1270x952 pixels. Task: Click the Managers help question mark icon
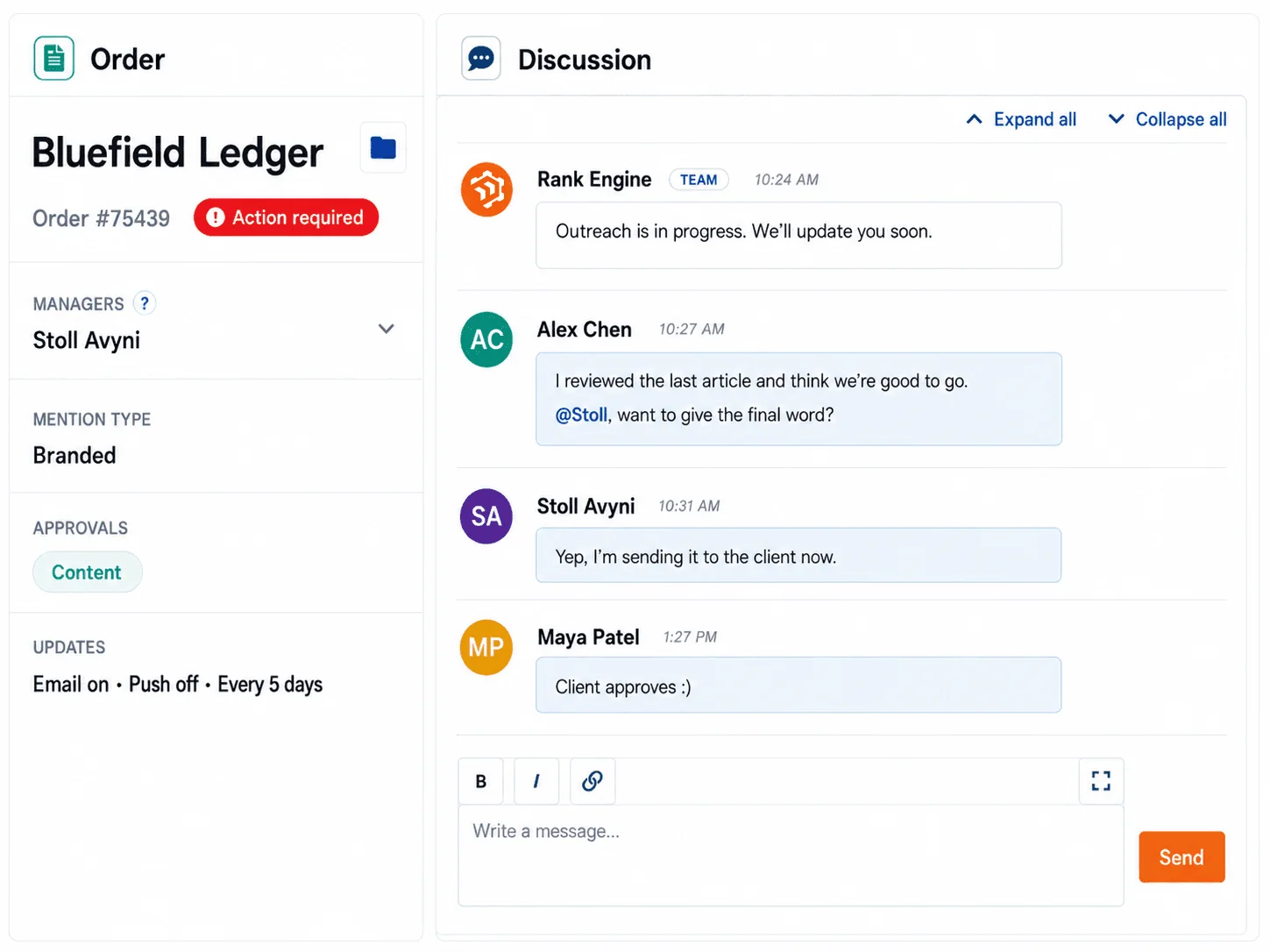145,303
